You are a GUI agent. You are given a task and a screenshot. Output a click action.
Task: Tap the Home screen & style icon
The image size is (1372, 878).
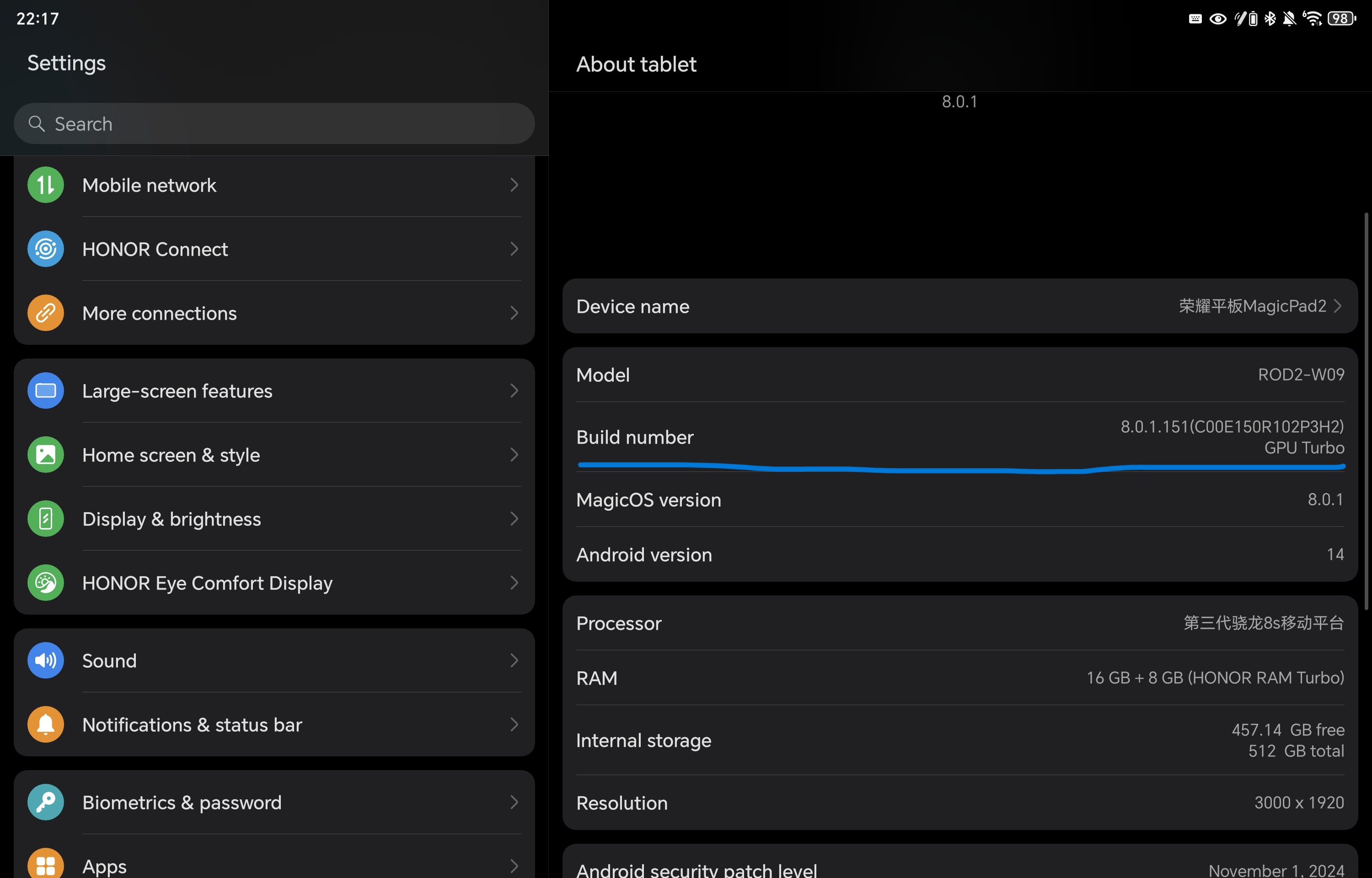[46, 455]
